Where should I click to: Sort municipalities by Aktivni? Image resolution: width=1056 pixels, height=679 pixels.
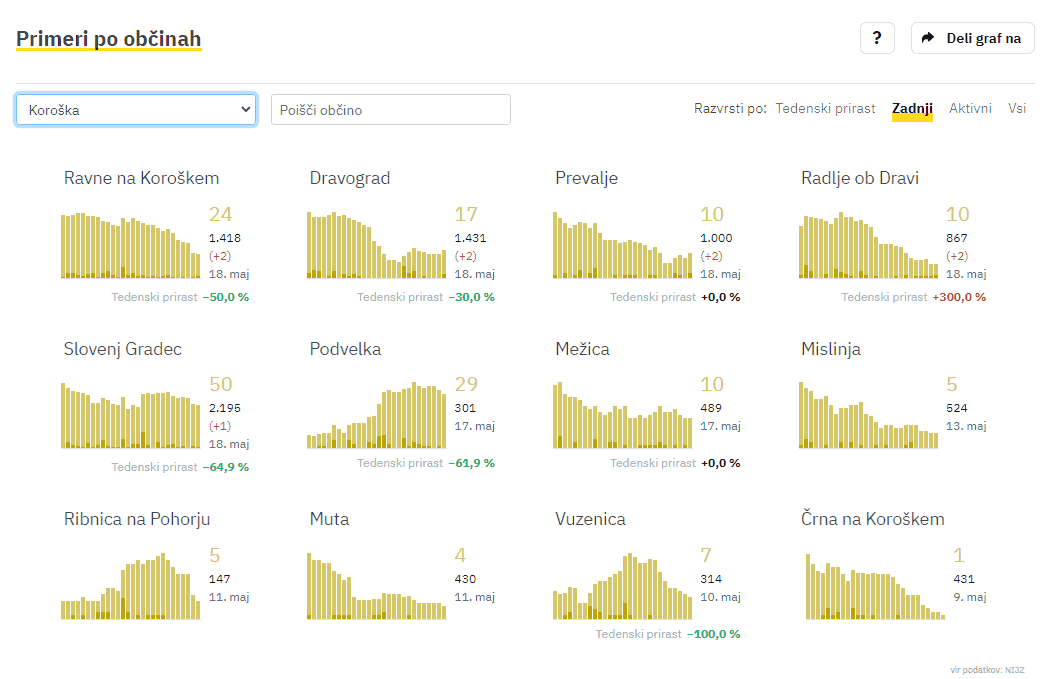(970, 108)
